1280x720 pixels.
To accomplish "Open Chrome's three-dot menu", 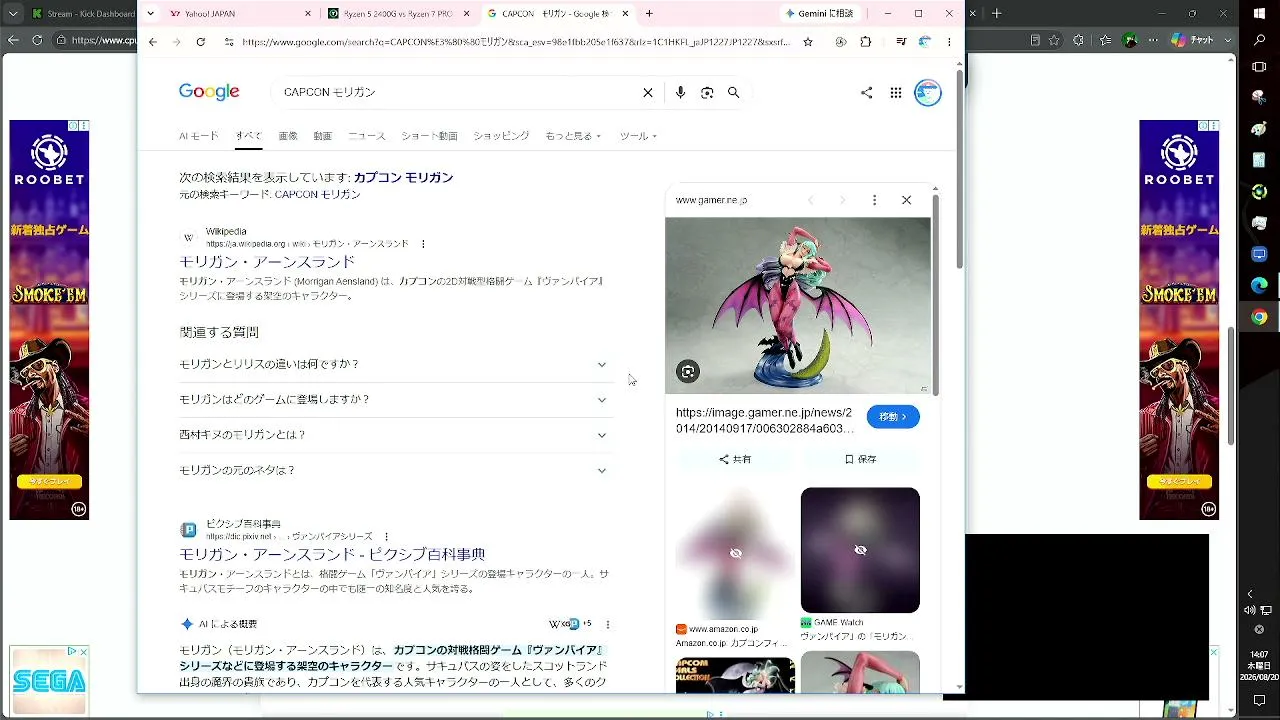I will [949, 42].
